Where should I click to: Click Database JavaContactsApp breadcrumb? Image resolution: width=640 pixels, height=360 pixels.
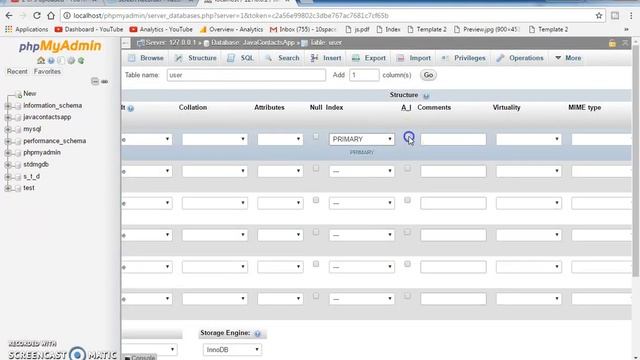tap(249, 43)
